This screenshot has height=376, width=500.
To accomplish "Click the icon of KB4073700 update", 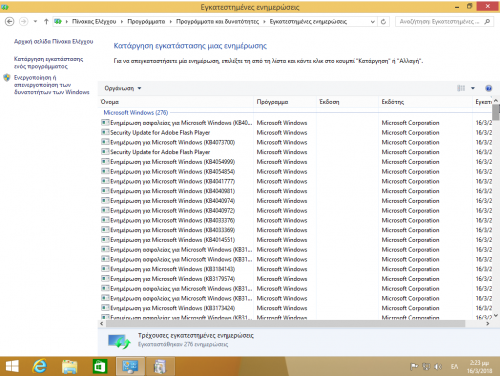I will (x=105, y=142).
